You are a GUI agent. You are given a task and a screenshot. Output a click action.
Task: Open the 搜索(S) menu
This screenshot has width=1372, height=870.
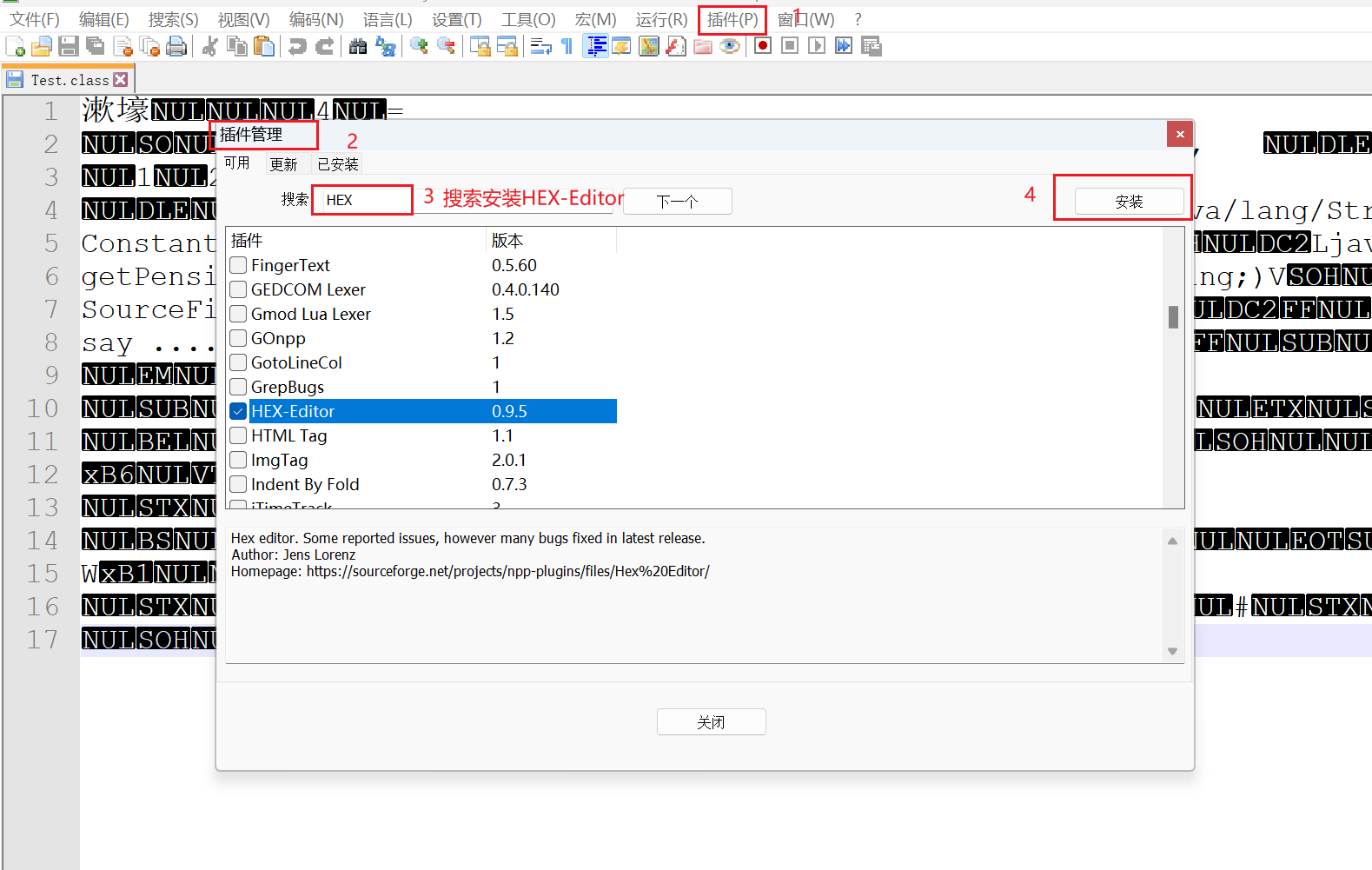coord(173,19)
